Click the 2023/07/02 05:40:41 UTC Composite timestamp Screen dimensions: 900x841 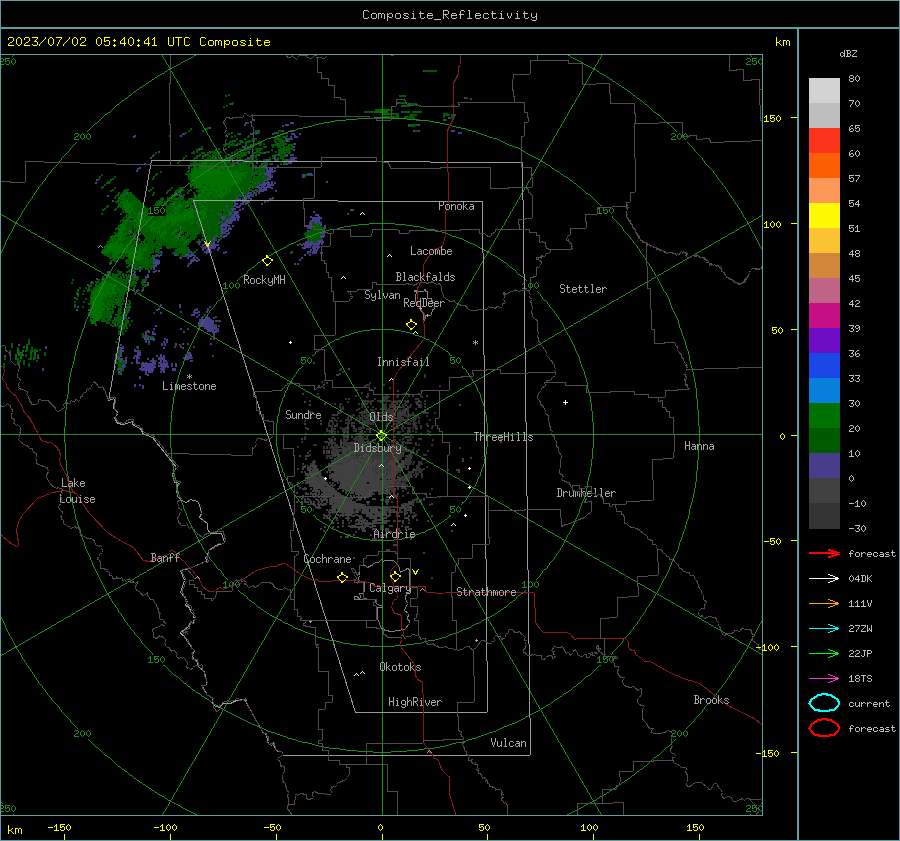[139, 42]
